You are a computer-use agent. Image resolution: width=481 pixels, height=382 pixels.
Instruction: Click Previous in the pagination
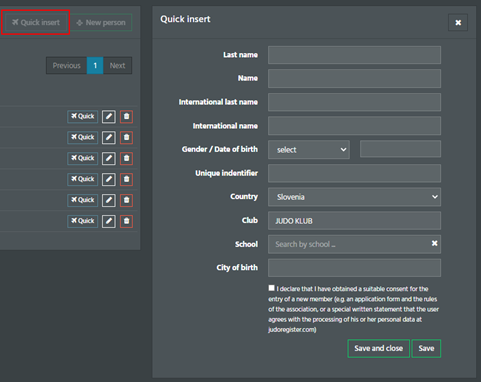click(66, 65)
